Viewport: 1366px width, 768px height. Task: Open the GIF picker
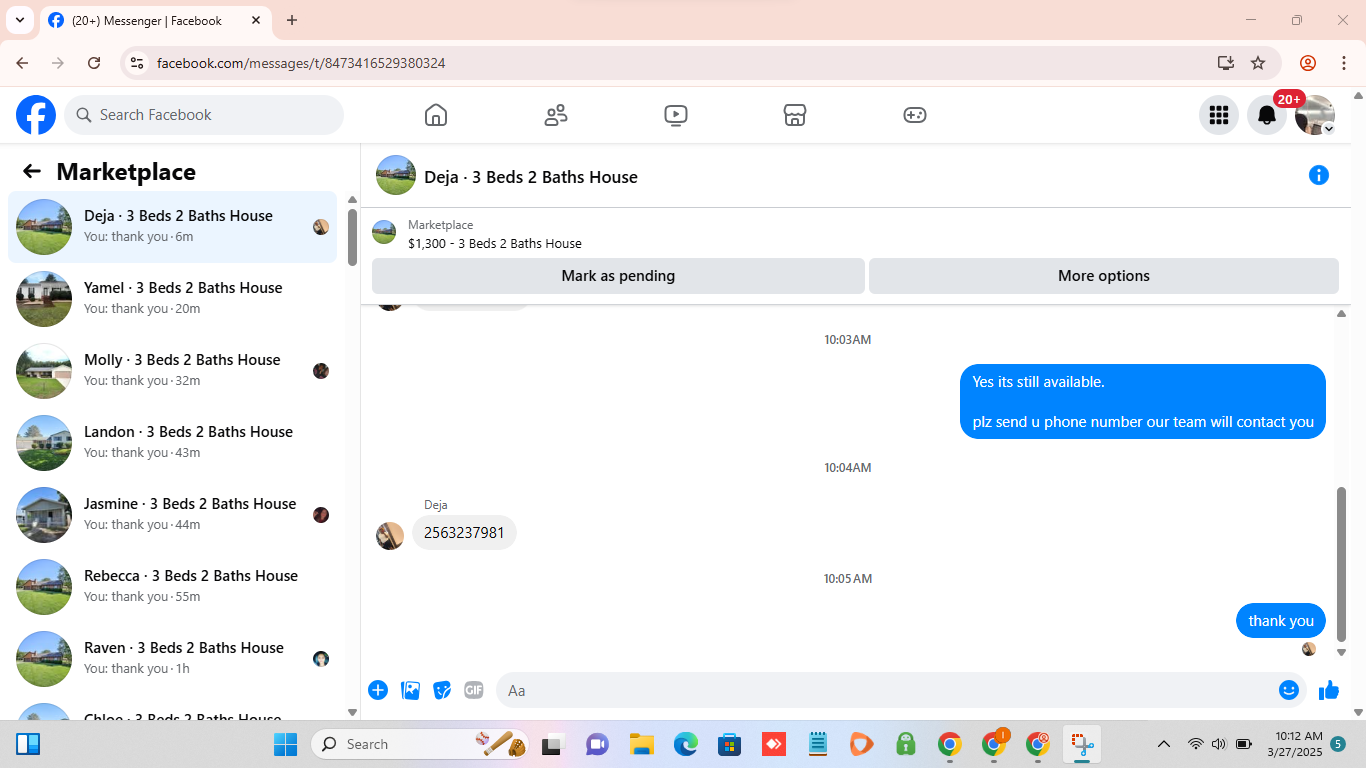[474, 690]
